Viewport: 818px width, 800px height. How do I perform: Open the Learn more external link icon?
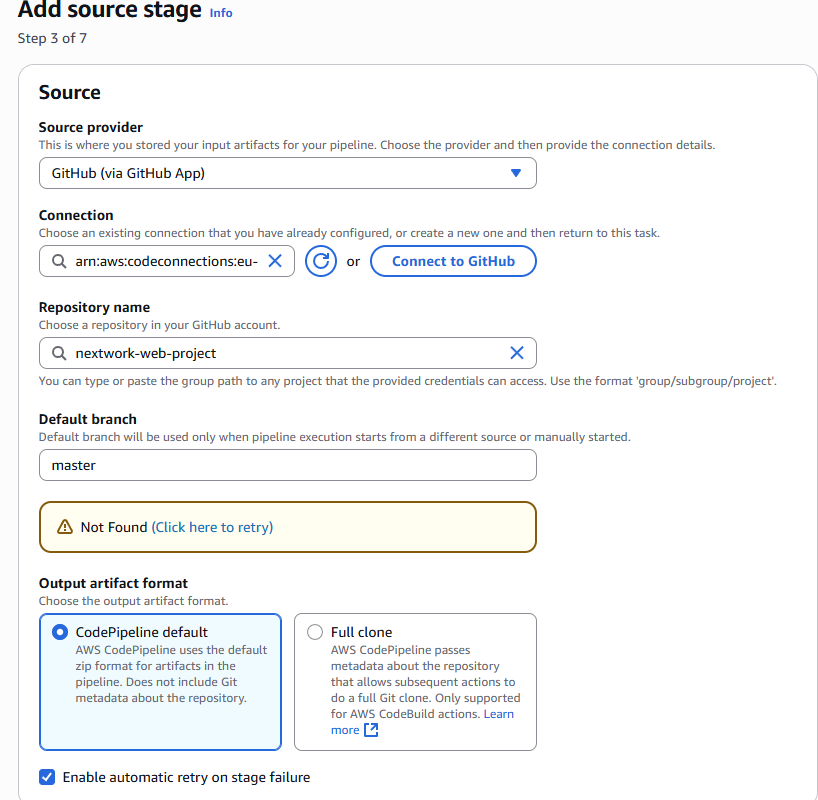click(x=371, y=730)
